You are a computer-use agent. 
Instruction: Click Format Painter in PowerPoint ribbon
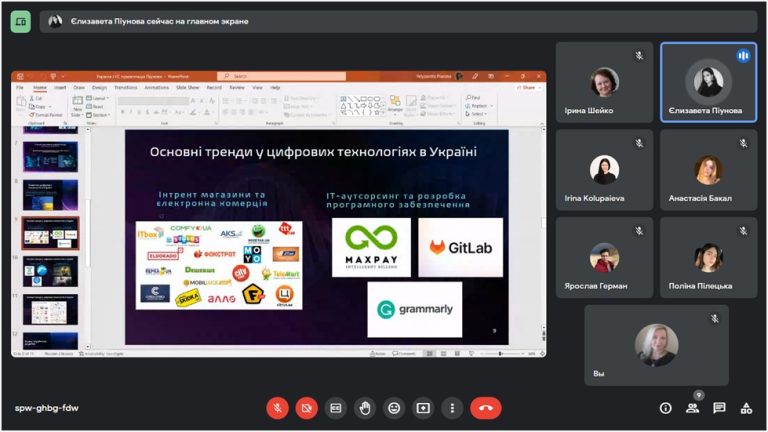tap(46, 115)
